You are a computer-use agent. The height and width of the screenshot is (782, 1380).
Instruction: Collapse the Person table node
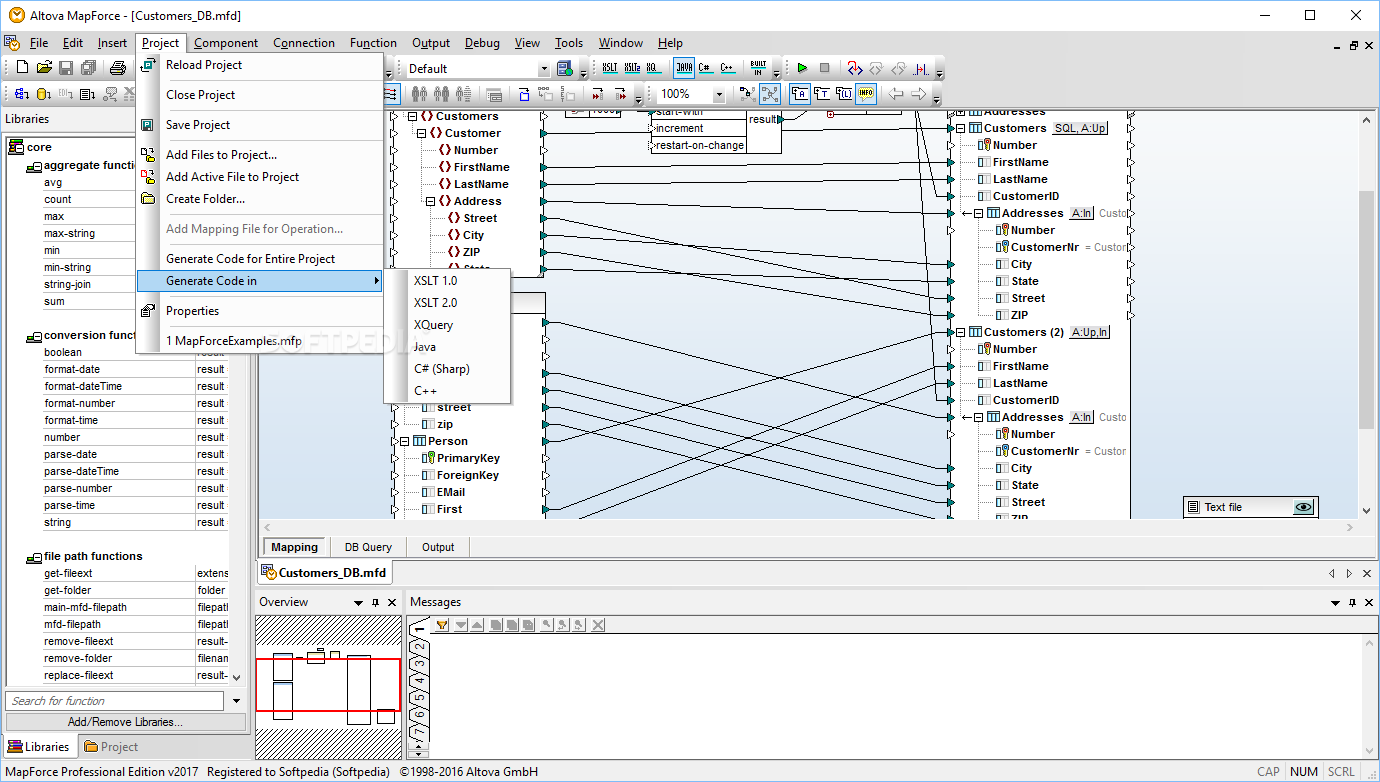tap(404, 441)
